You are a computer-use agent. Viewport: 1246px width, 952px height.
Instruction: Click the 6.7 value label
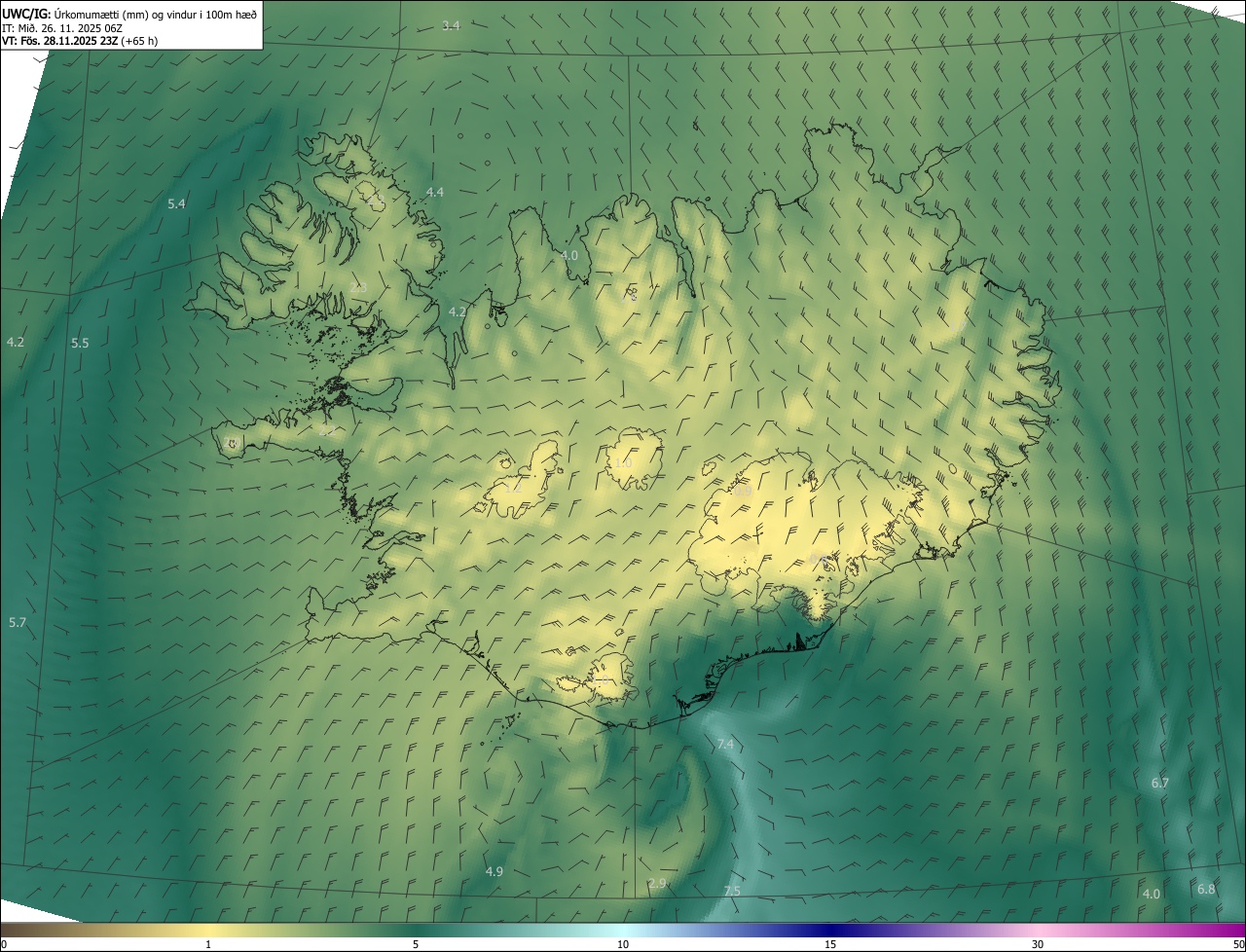click(x=1159, y=783)
